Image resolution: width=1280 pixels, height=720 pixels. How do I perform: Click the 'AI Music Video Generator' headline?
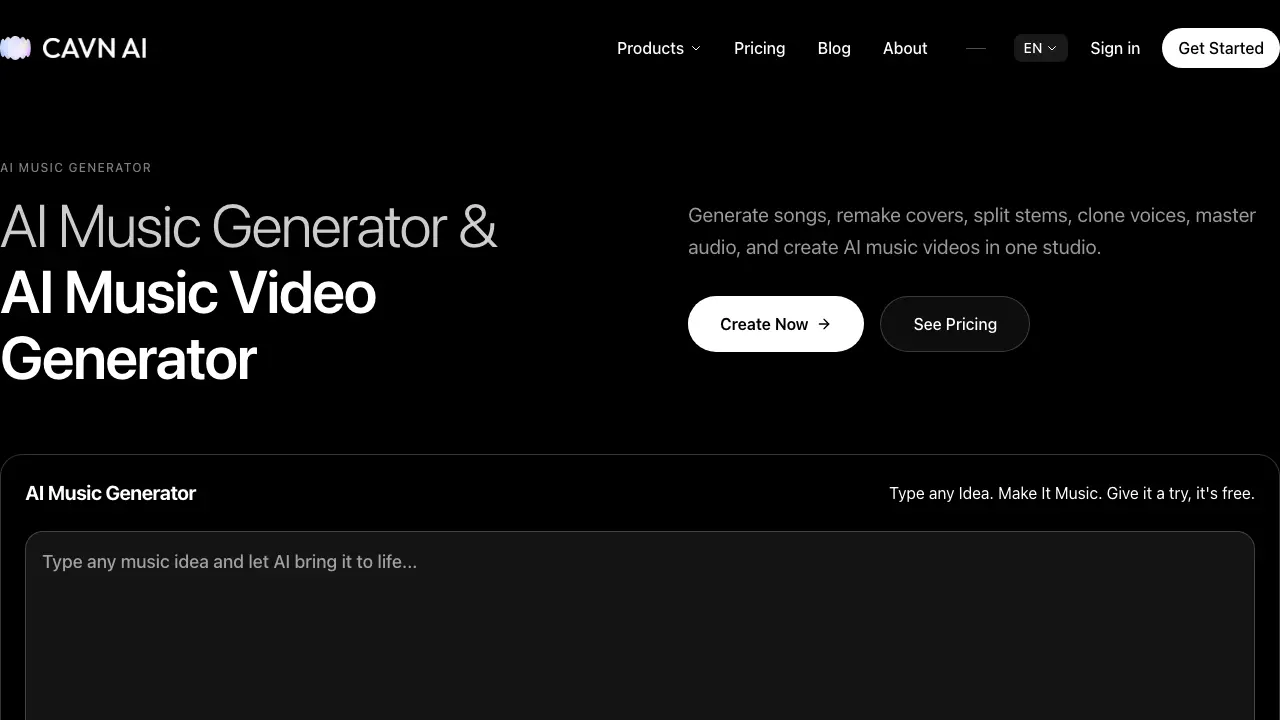(x=188, y=326)
